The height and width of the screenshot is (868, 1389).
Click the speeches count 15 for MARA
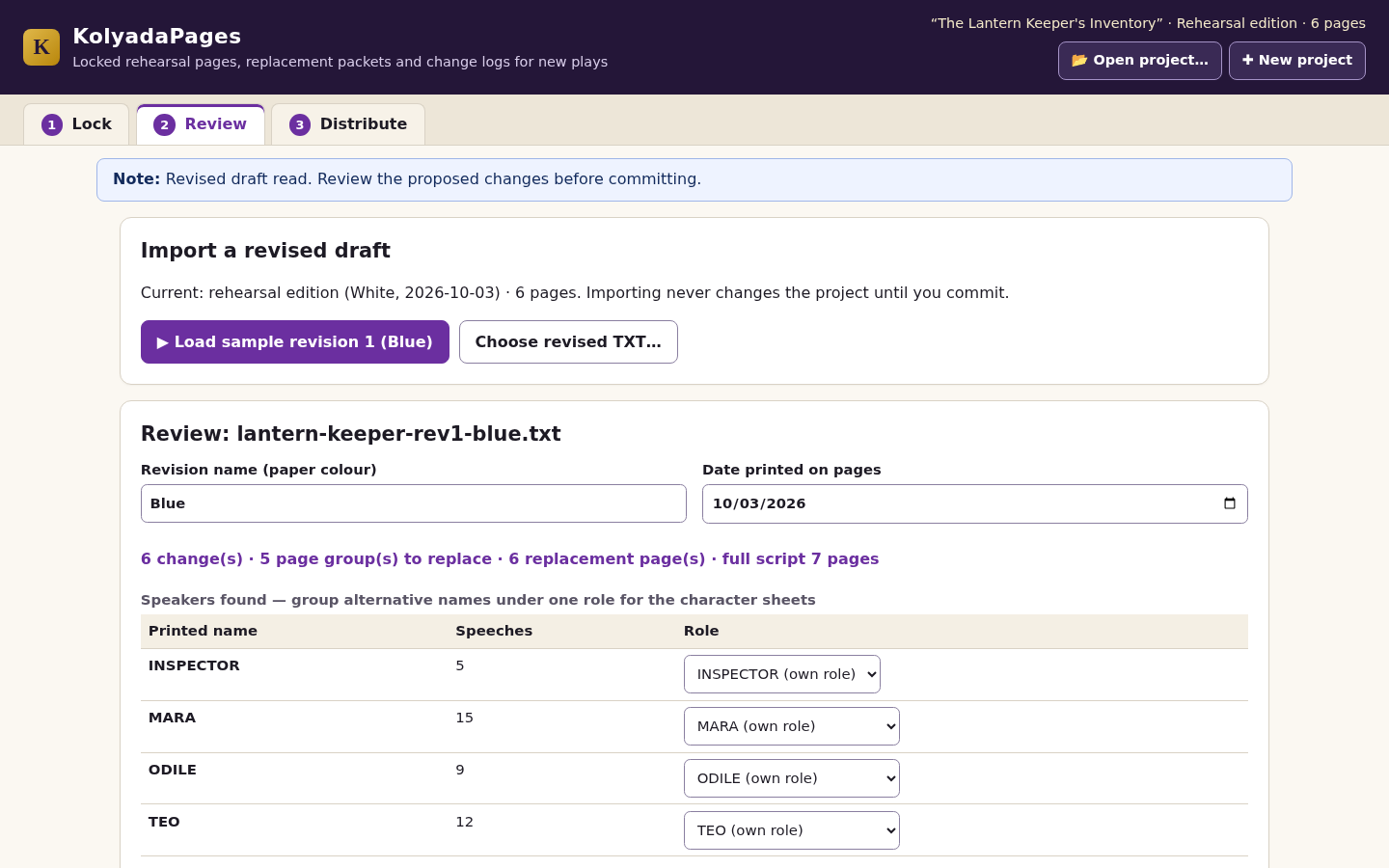[464, 718]
